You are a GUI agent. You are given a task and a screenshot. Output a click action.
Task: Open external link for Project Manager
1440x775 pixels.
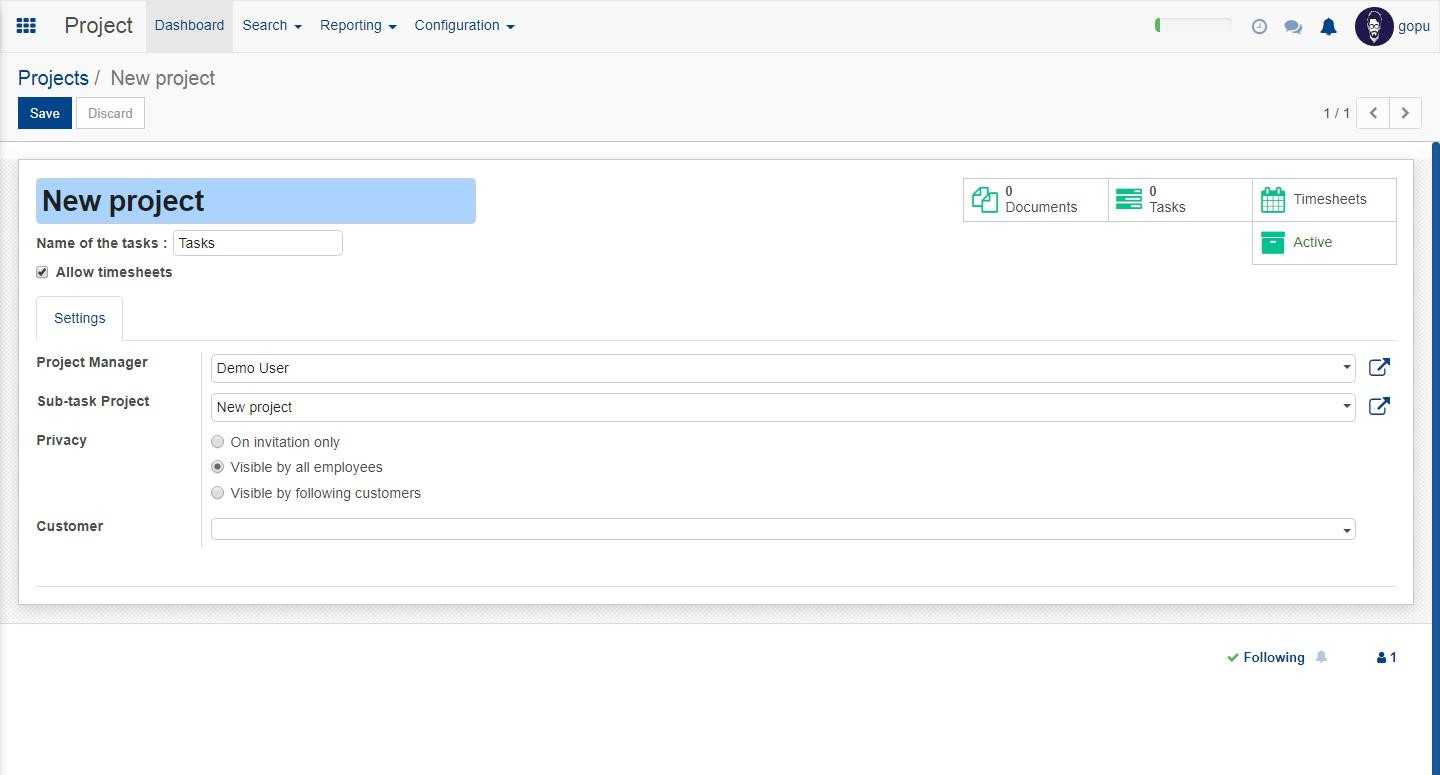(x=1378, y=368)
